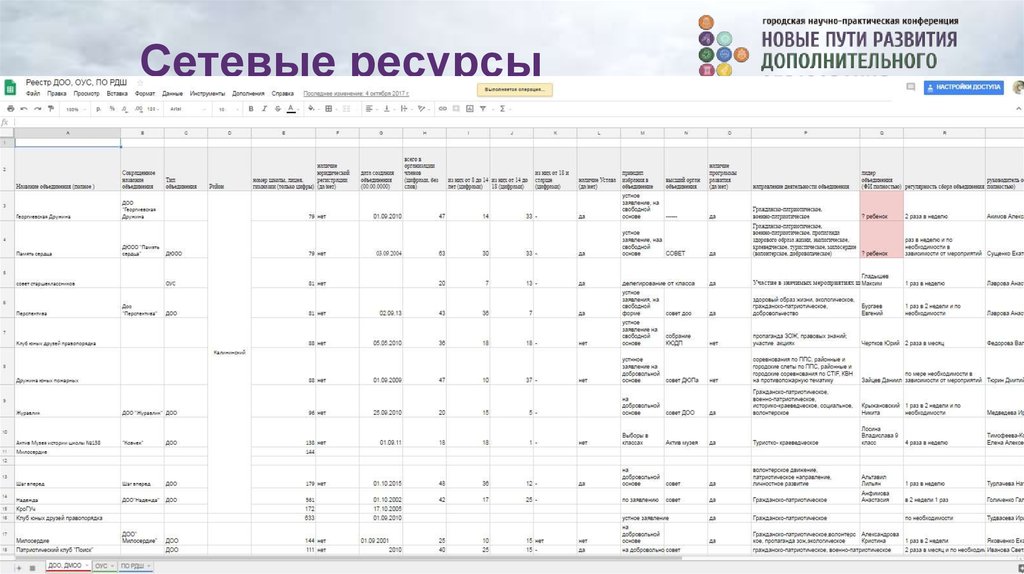Screen dimensions: 1024x574
Task: Open the ОУС sheet tab dropdown arrow
Action: coord(112,566)
